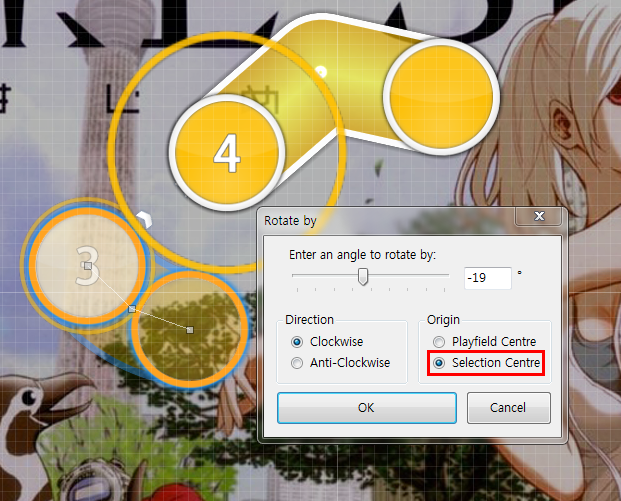Click the slider 4 end circle
The width and height of the screenshot is (621, 501).
441,96
